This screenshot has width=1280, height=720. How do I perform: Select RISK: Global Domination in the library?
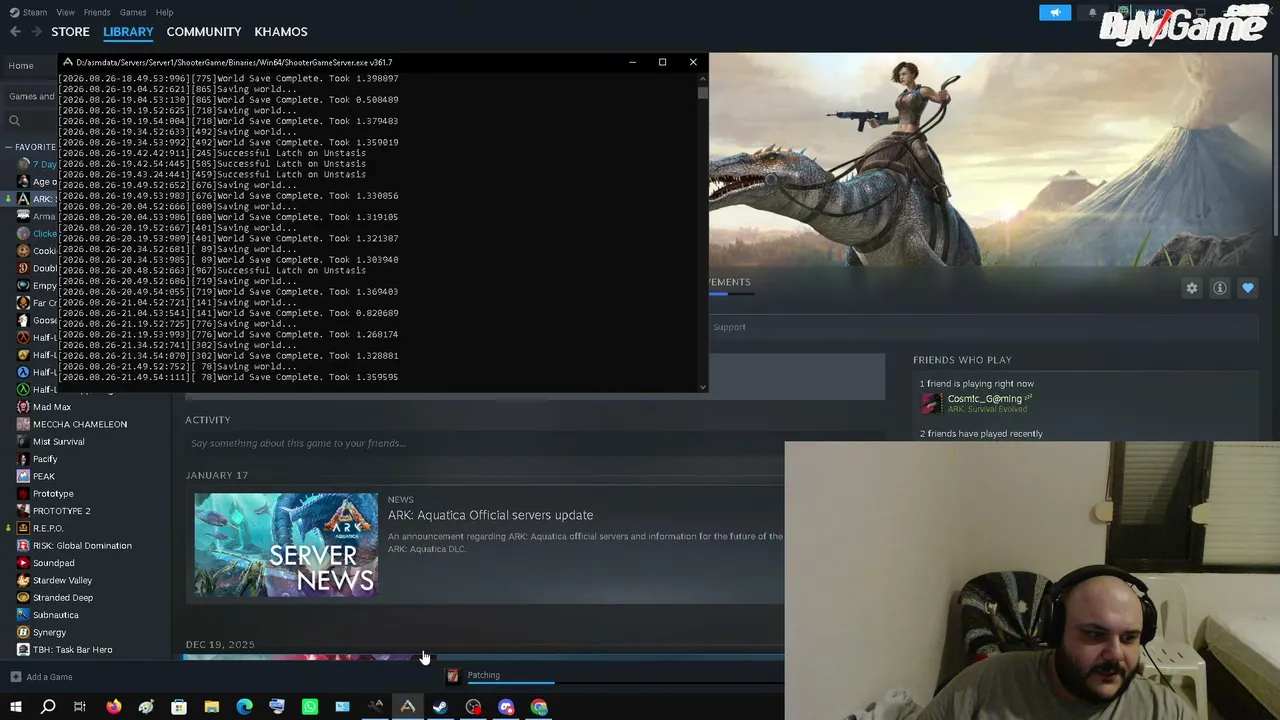coord(82,546)
